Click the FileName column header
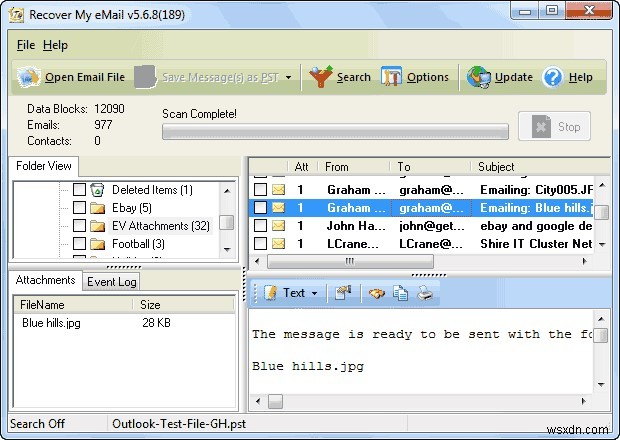The height and width of the screenshot is (440, 620). (x=74, y=305)
